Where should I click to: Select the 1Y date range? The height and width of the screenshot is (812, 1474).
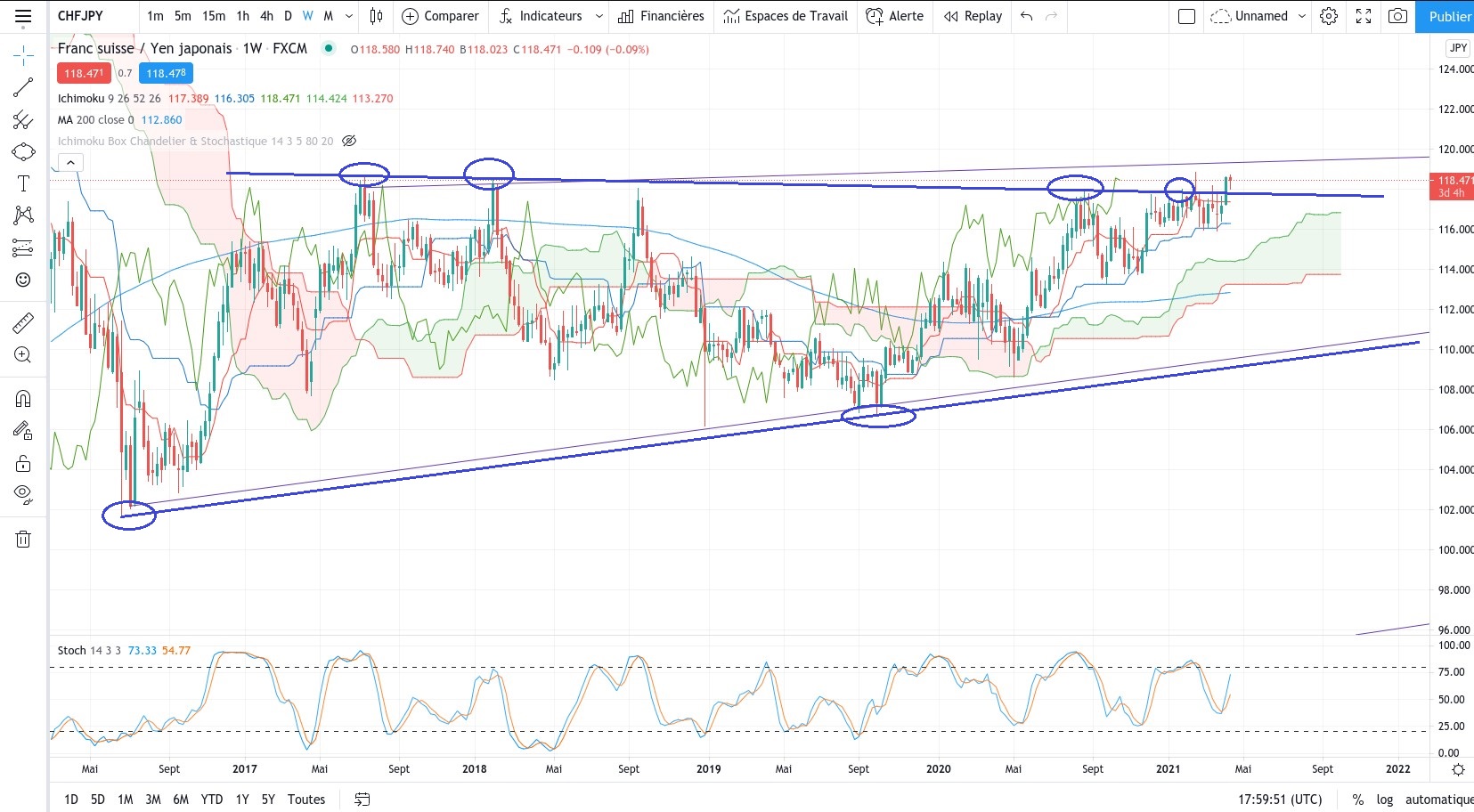pos(242,800)
